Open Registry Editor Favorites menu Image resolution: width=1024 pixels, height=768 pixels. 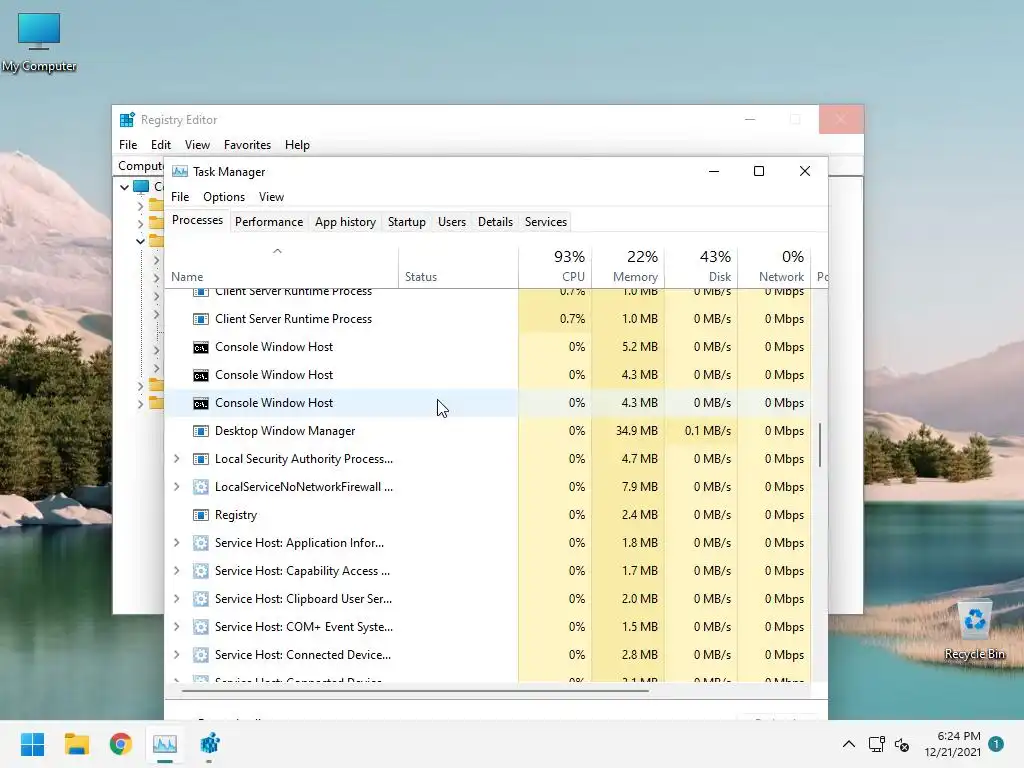tap(248, 145)
